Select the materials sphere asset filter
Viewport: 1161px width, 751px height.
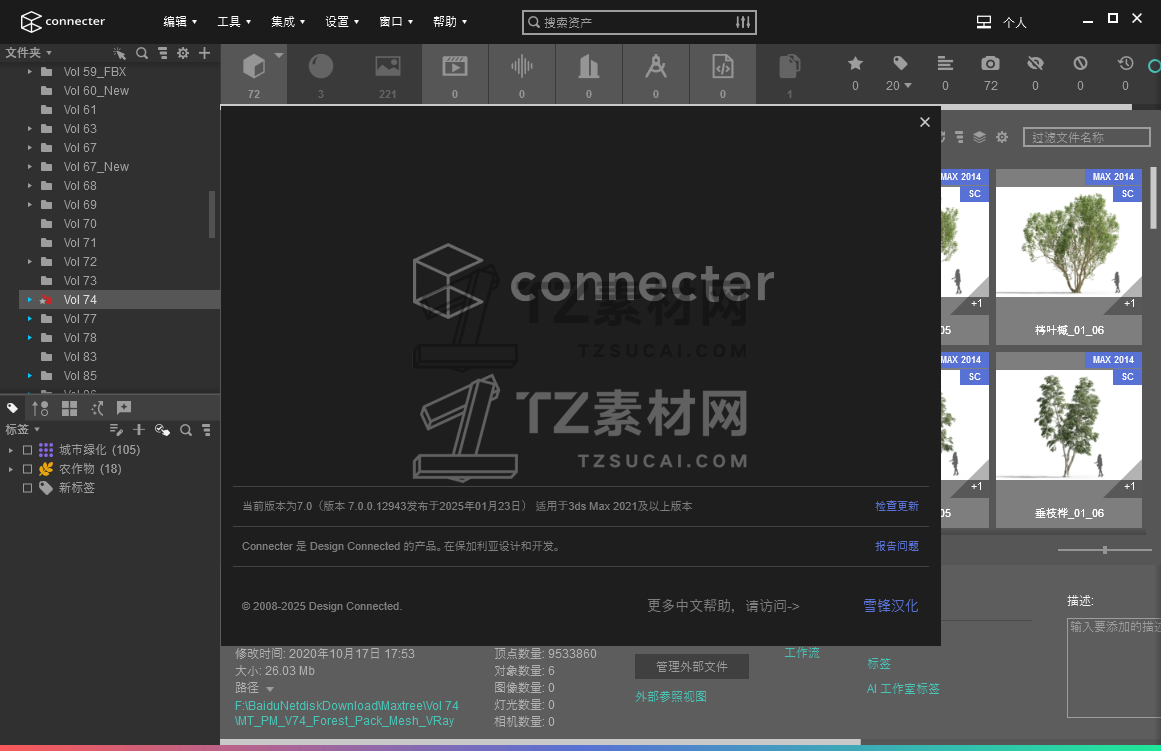click(321, 73)
